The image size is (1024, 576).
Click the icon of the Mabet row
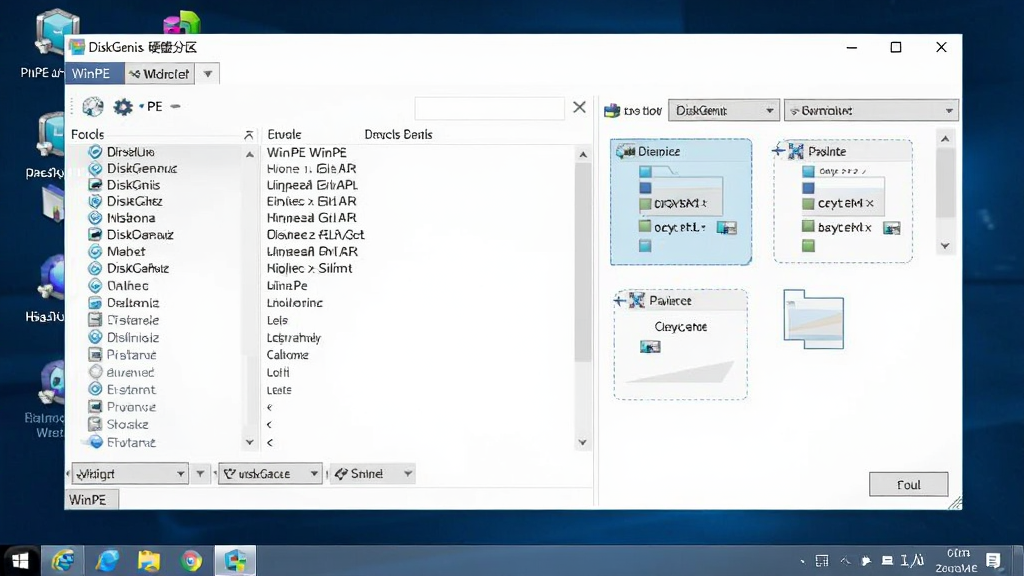click(95, 251)
